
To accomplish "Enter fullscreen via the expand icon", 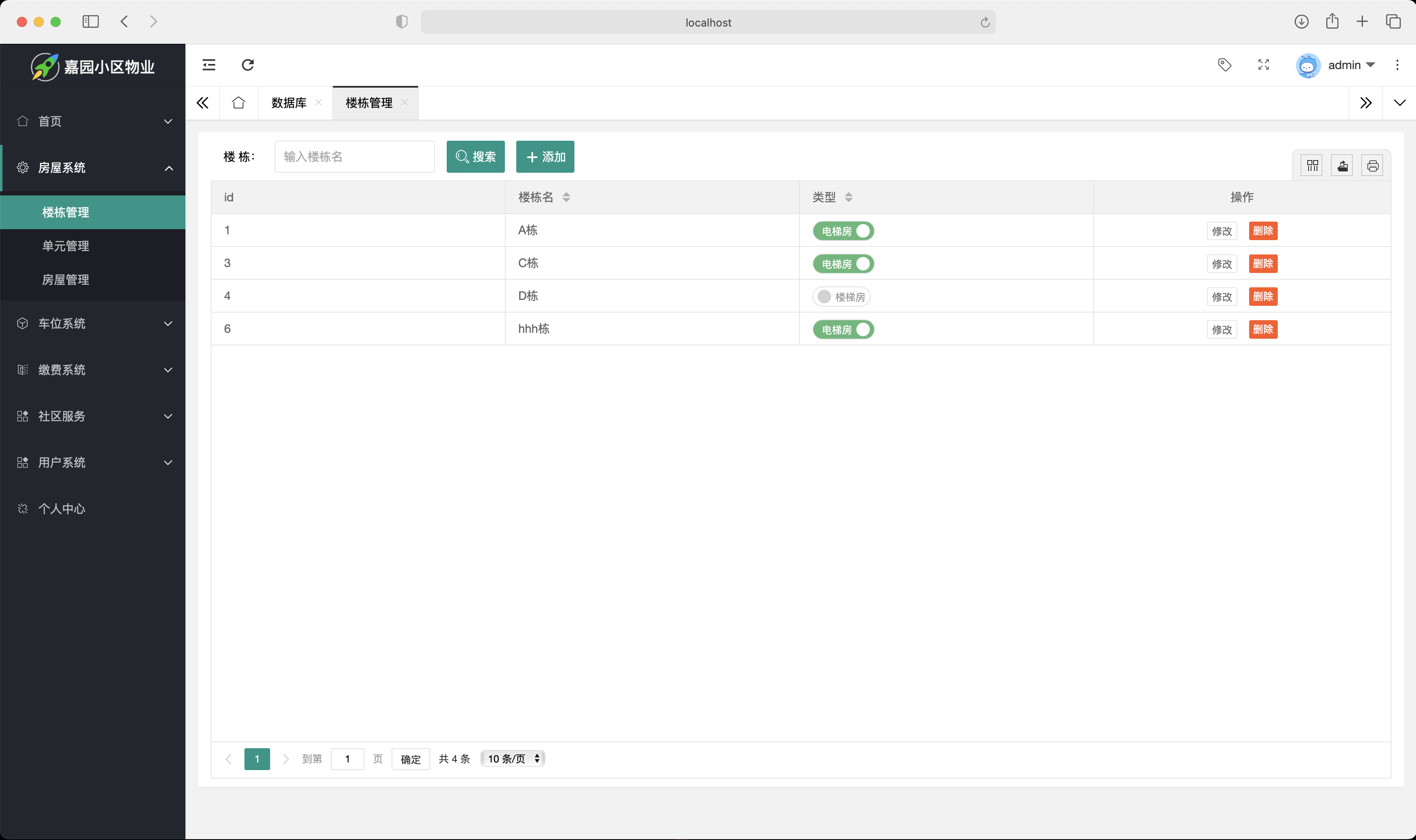I will (x=1263, y=64).
